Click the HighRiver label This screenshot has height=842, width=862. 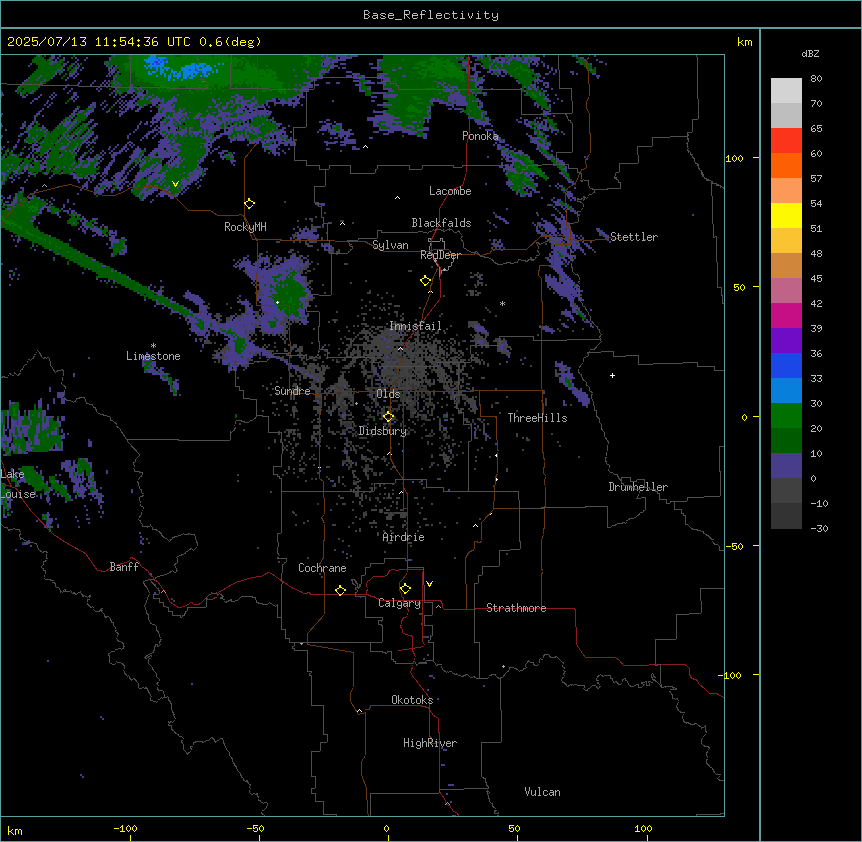click(430, 743)
